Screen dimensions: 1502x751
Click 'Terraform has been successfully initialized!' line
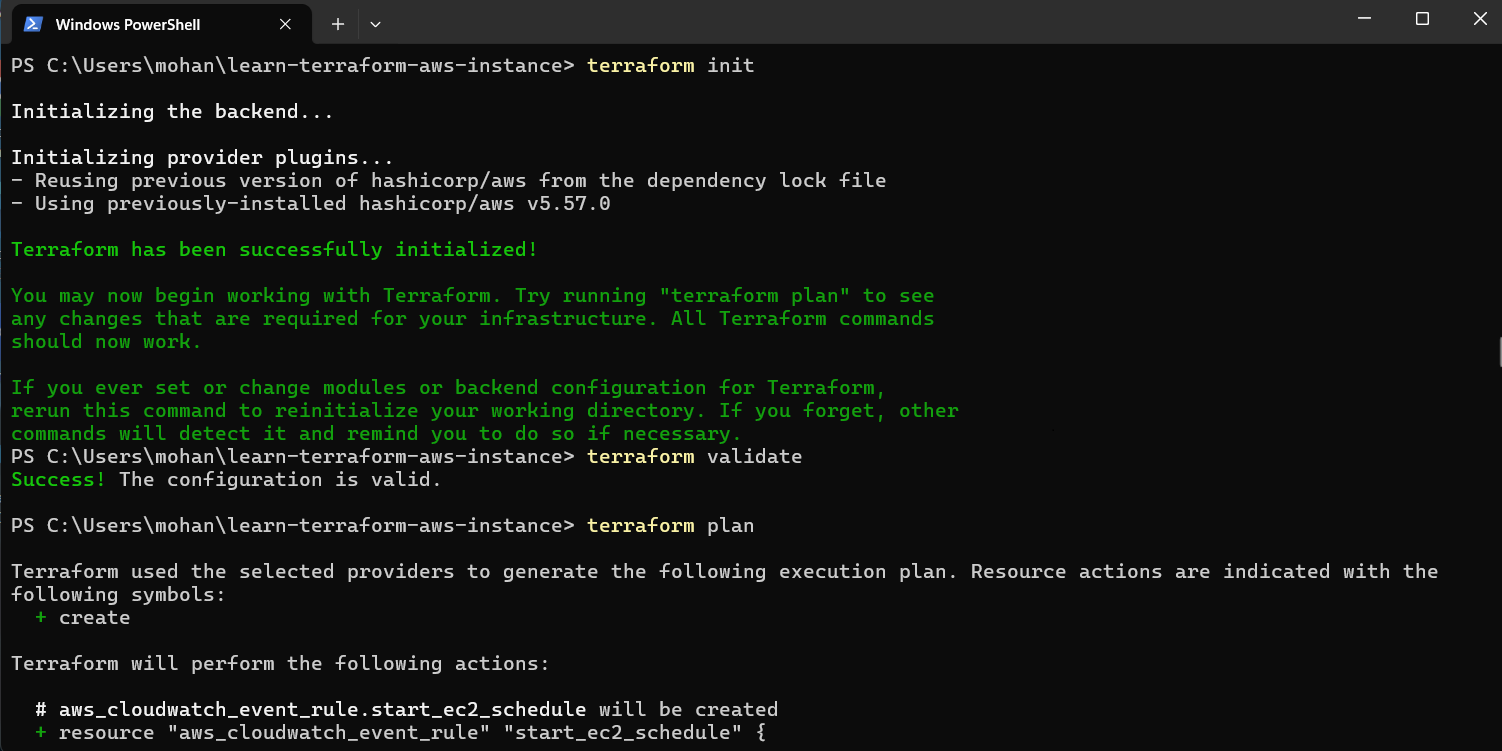[274, 250]
